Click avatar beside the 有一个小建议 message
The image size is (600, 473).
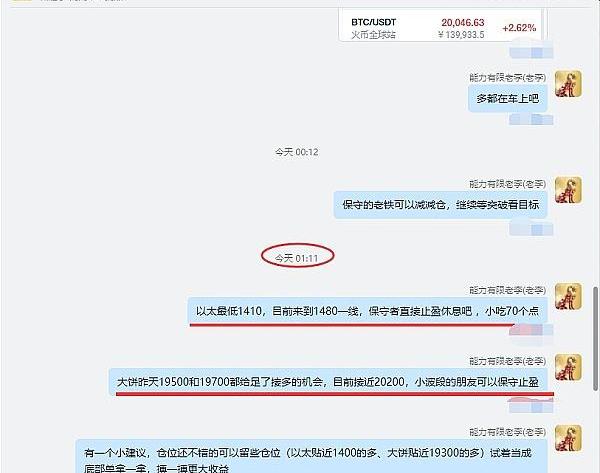(x=568, y=441)
